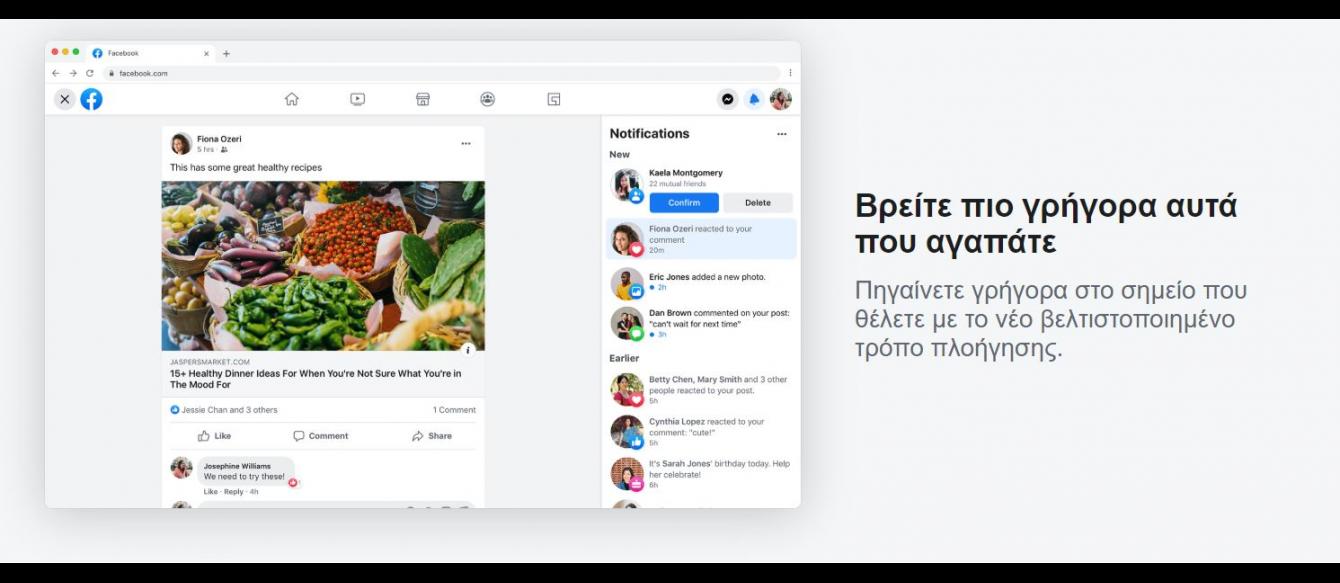Open the Gaming icon in top navigation
The height and width of the screenshot is (583, 1340).
point(553,99)
